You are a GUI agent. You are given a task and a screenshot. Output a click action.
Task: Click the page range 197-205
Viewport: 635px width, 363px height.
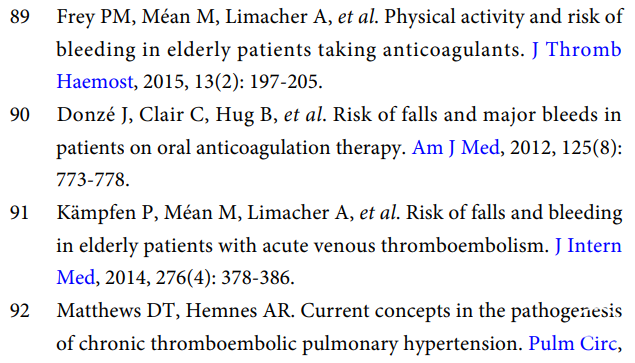tap(286, 81)
